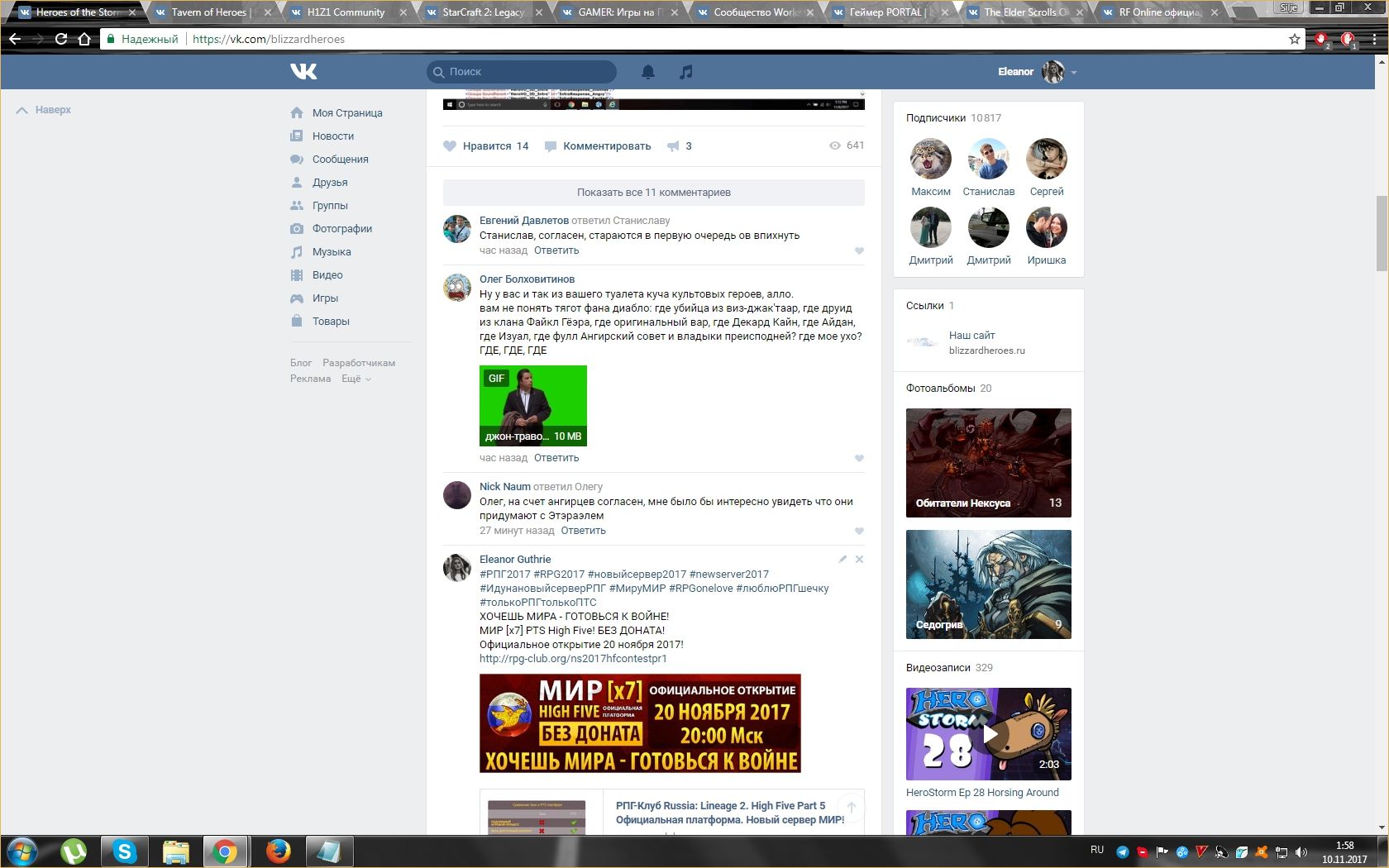
Task: Open the notifications bell
Action: click(x=648, y=72)
